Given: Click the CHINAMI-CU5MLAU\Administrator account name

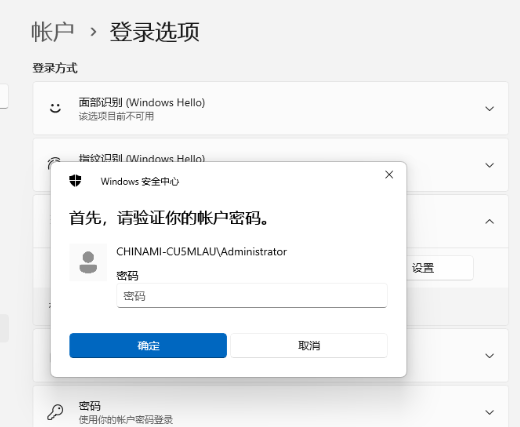Looking at the screenshot, I should pos(201,251).
